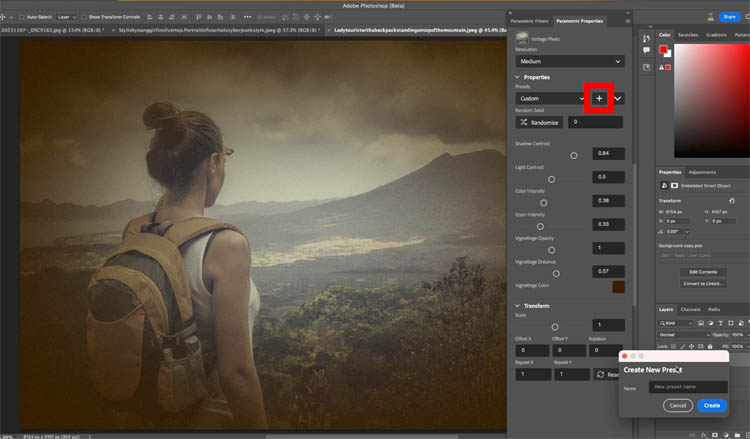
Task: Click the Vignettage Distance slider handle
Action: [556, 274]
